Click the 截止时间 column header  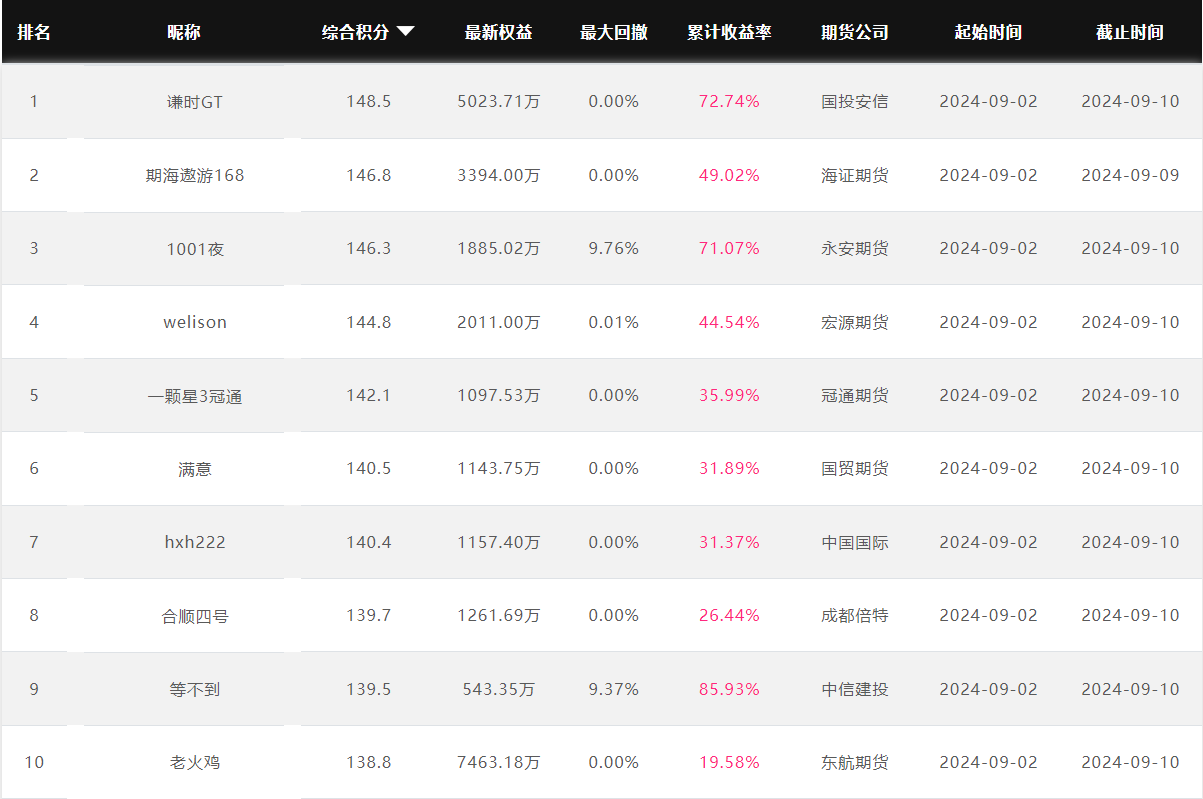[1130, 32]
